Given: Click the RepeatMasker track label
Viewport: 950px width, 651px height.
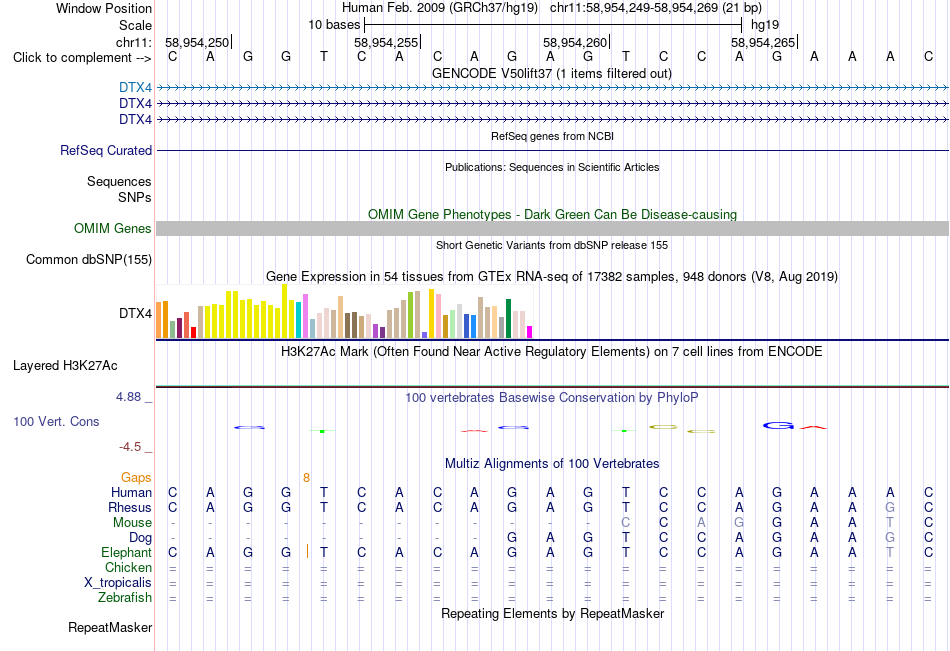Looking at the screenshot, I should (110, 627).
